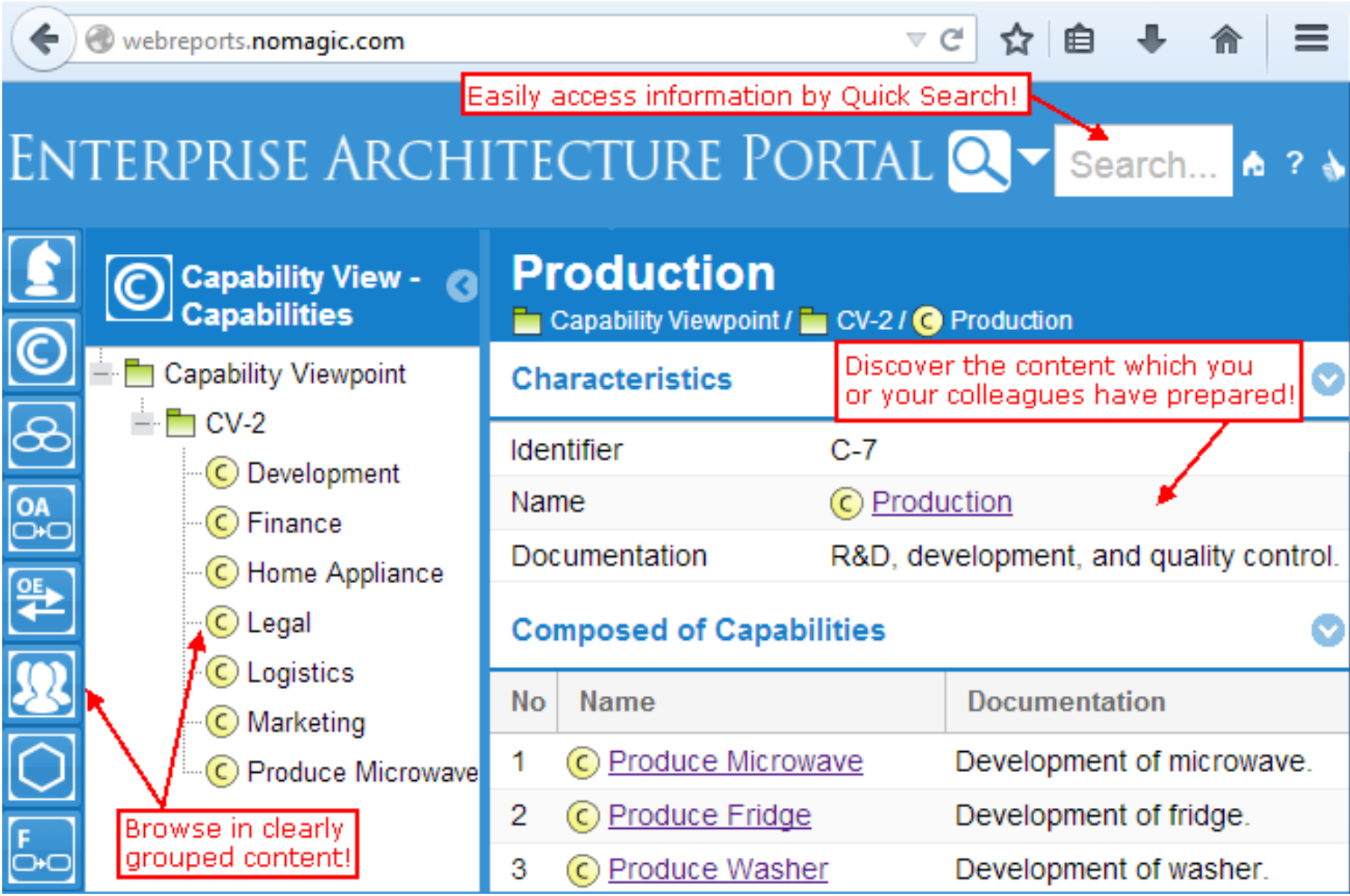Open the downloads arrow icon
Viewport: 1350px width, 896px height.
pyautogui.click(x=1151, y=39)
